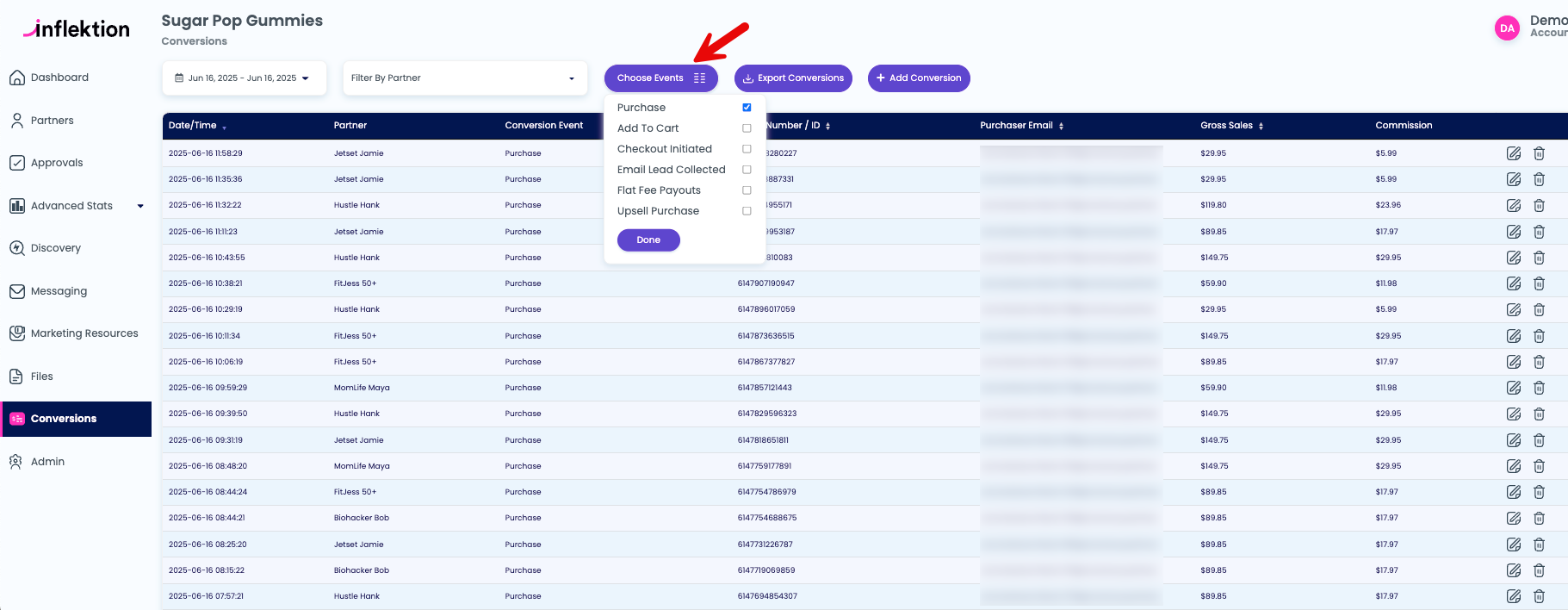Click the inflektion logo
This screenshot has height=610, width=1568.
77,28
